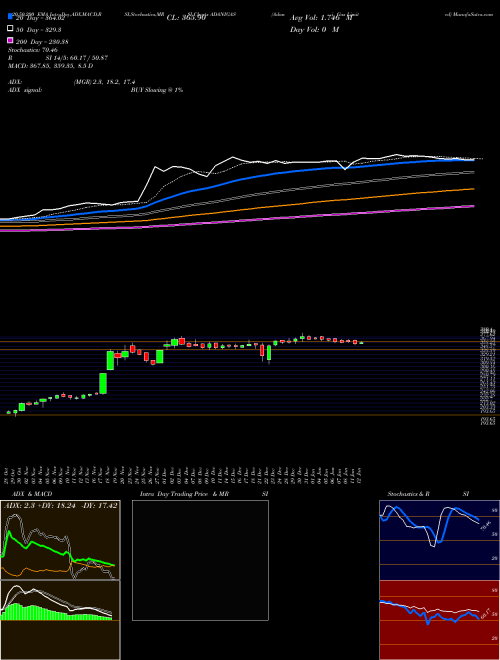Click the magenta 200 Day EMA legend swatch
The height and width of the screenshot is (660, 500).
pyautogui.click(x=10, y=40)
